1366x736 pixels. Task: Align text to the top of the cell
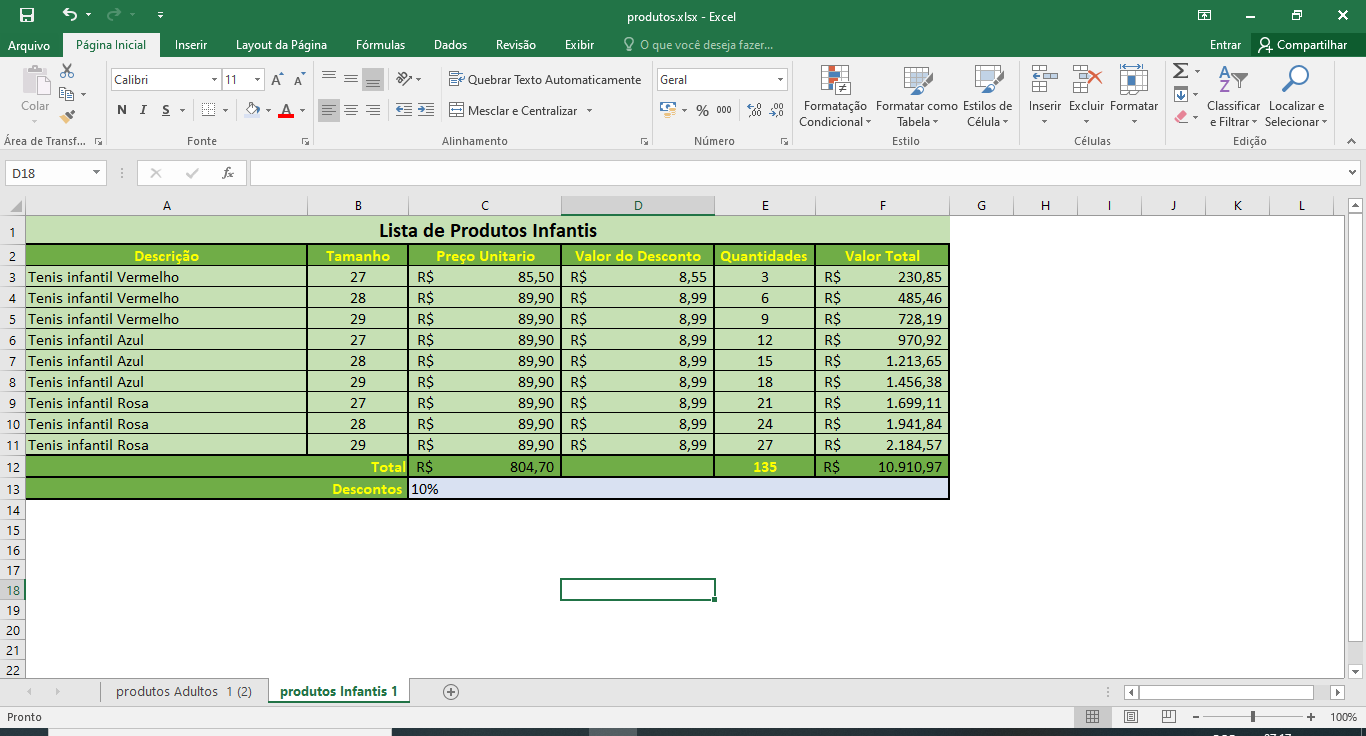point(329,79)
